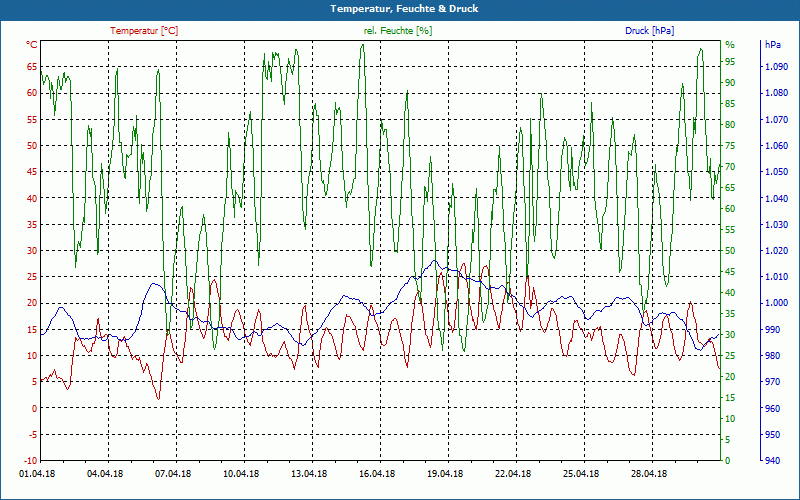The height and width of the screenshot is (500, 800).
Task: Click the '65' temperature axis value
Action: pyautogui.click(x=32, y=66)
